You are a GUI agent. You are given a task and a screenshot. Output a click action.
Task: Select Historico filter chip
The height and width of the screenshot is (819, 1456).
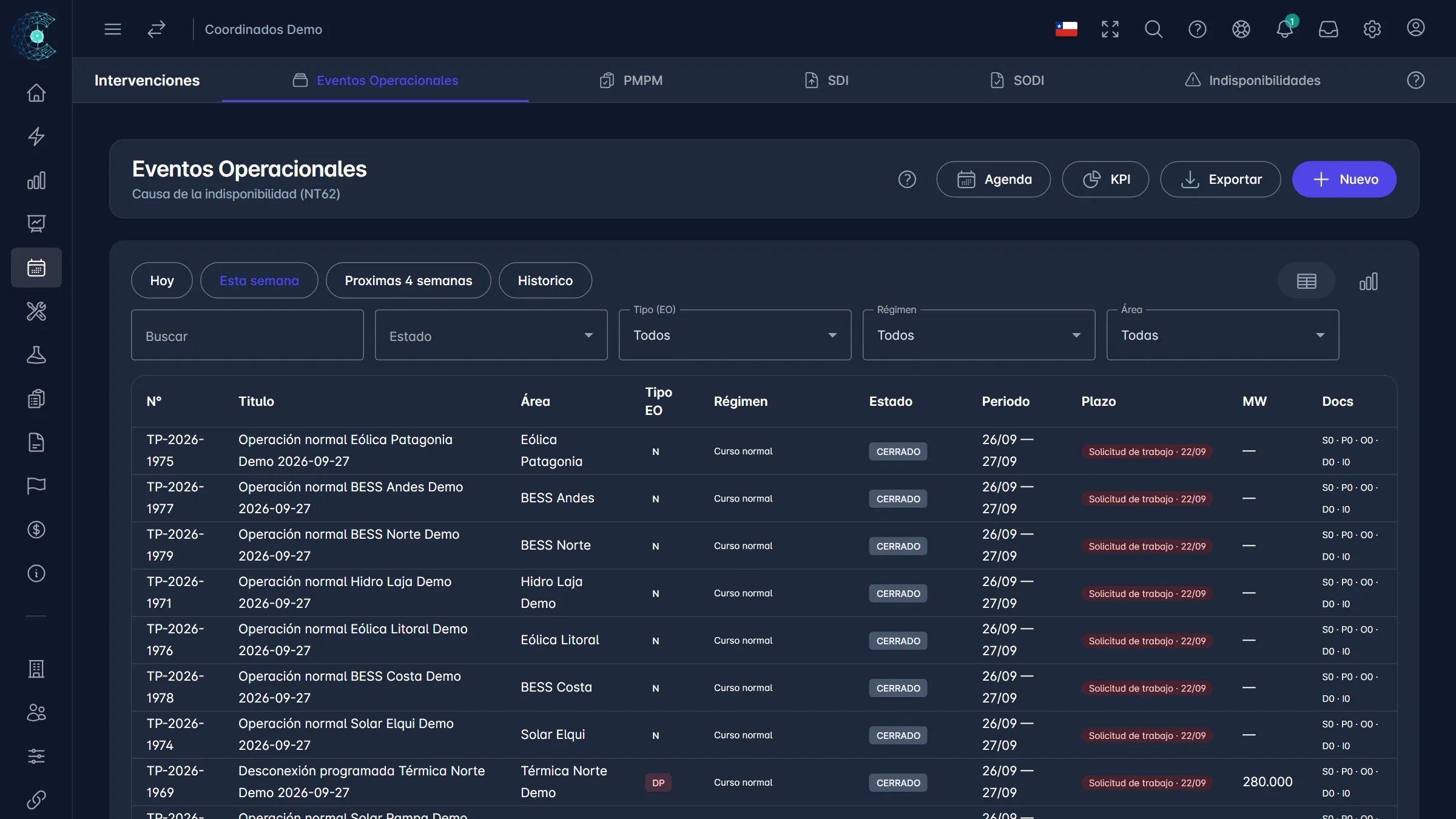click(x=545, y=280)
